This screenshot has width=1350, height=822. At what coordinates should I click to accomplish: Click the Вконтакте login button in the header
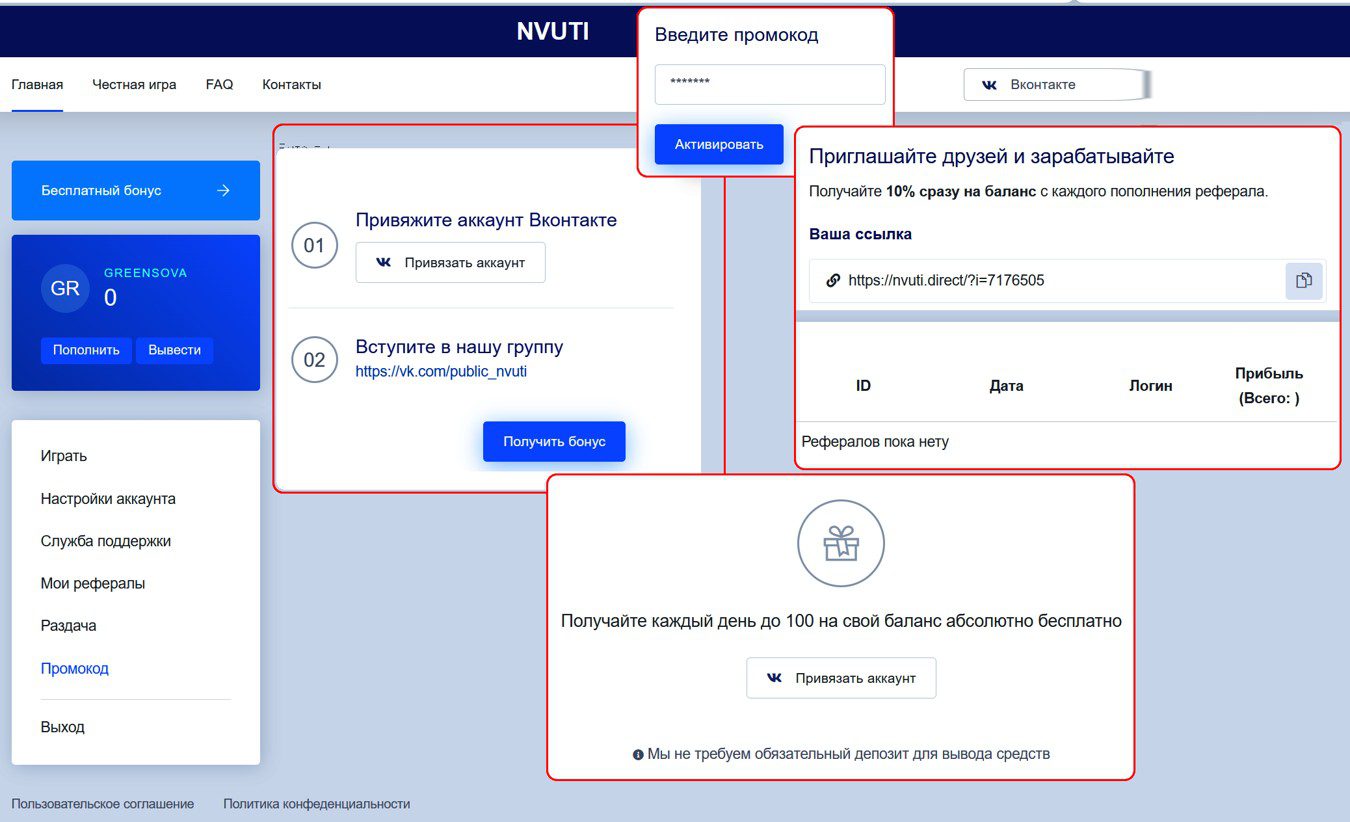coord(1056,85)
